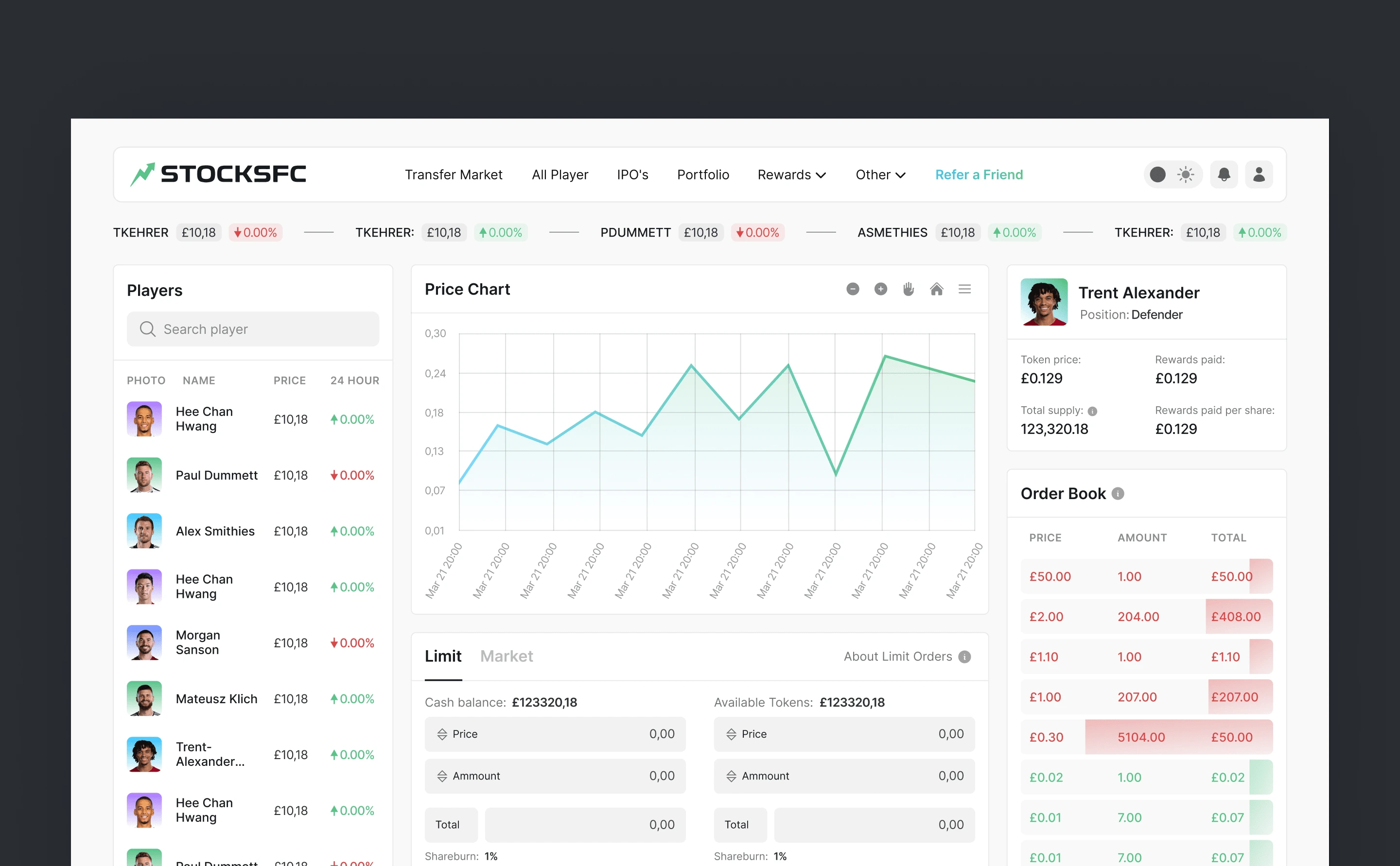Click price stepper icon under Cash balance

point(442,734)
